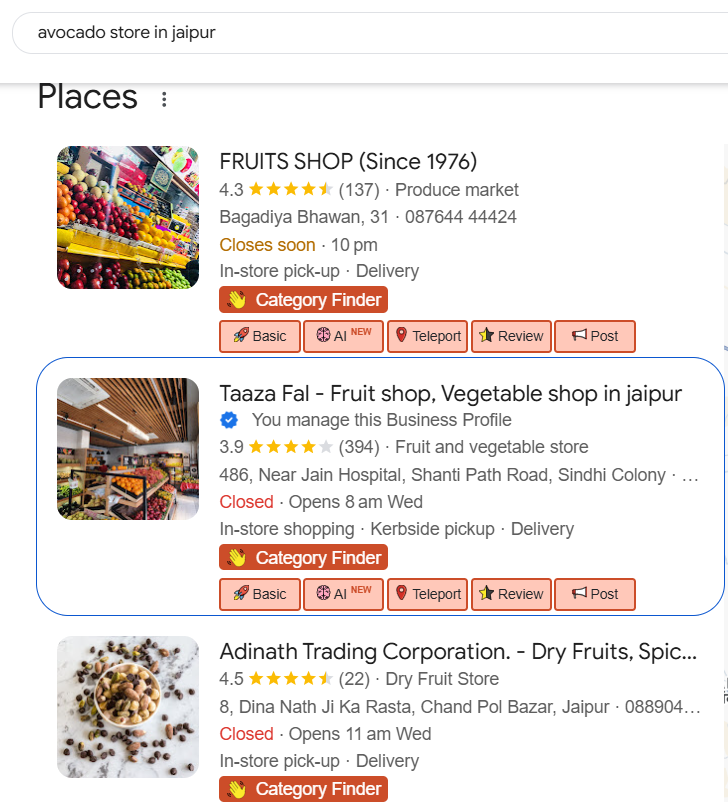Open Category Finder for Adinath Trading Corporation

coord(303,789)
